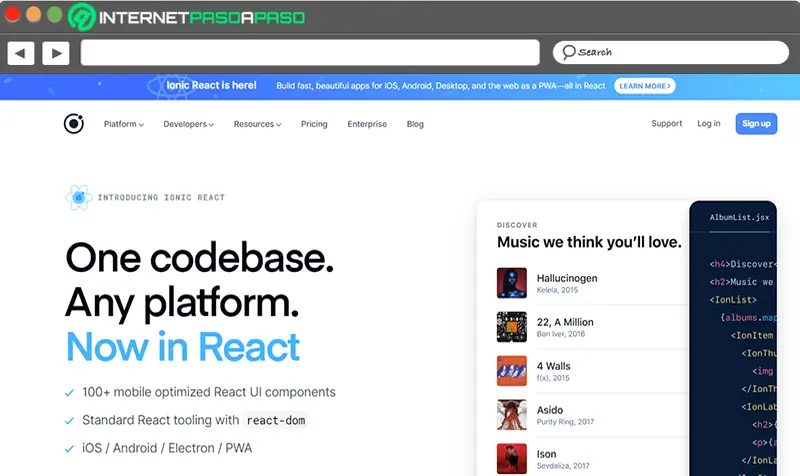Click the checkmark next to iOS / Android
Screen dimensions: 800x476
[69, 449]
